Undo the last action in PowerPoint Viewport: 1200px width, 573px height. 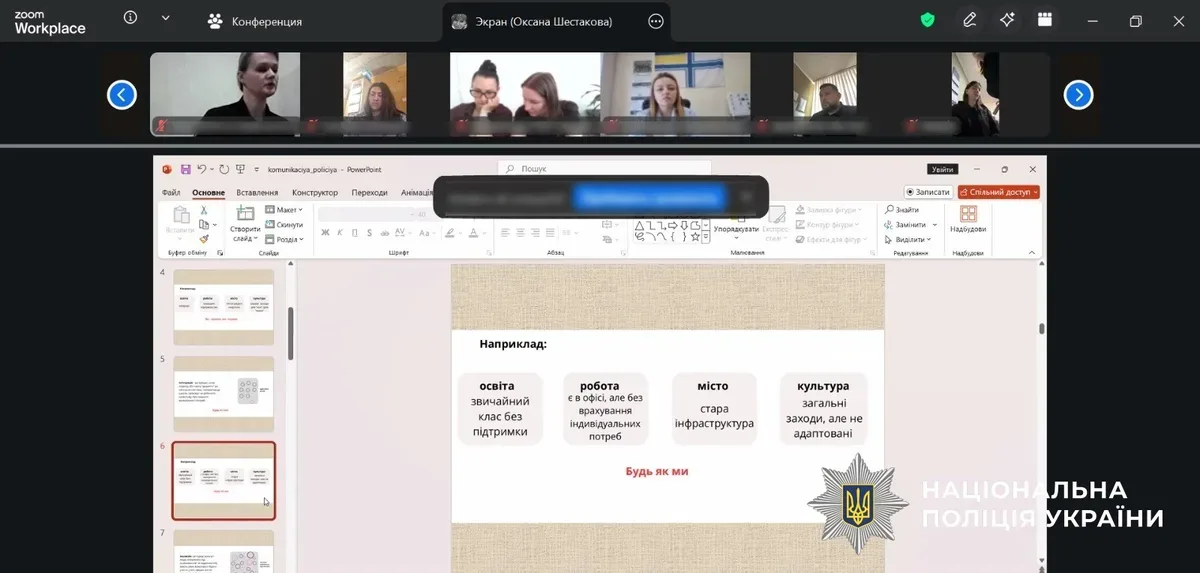pyautogui.click(x=201, y=170)
